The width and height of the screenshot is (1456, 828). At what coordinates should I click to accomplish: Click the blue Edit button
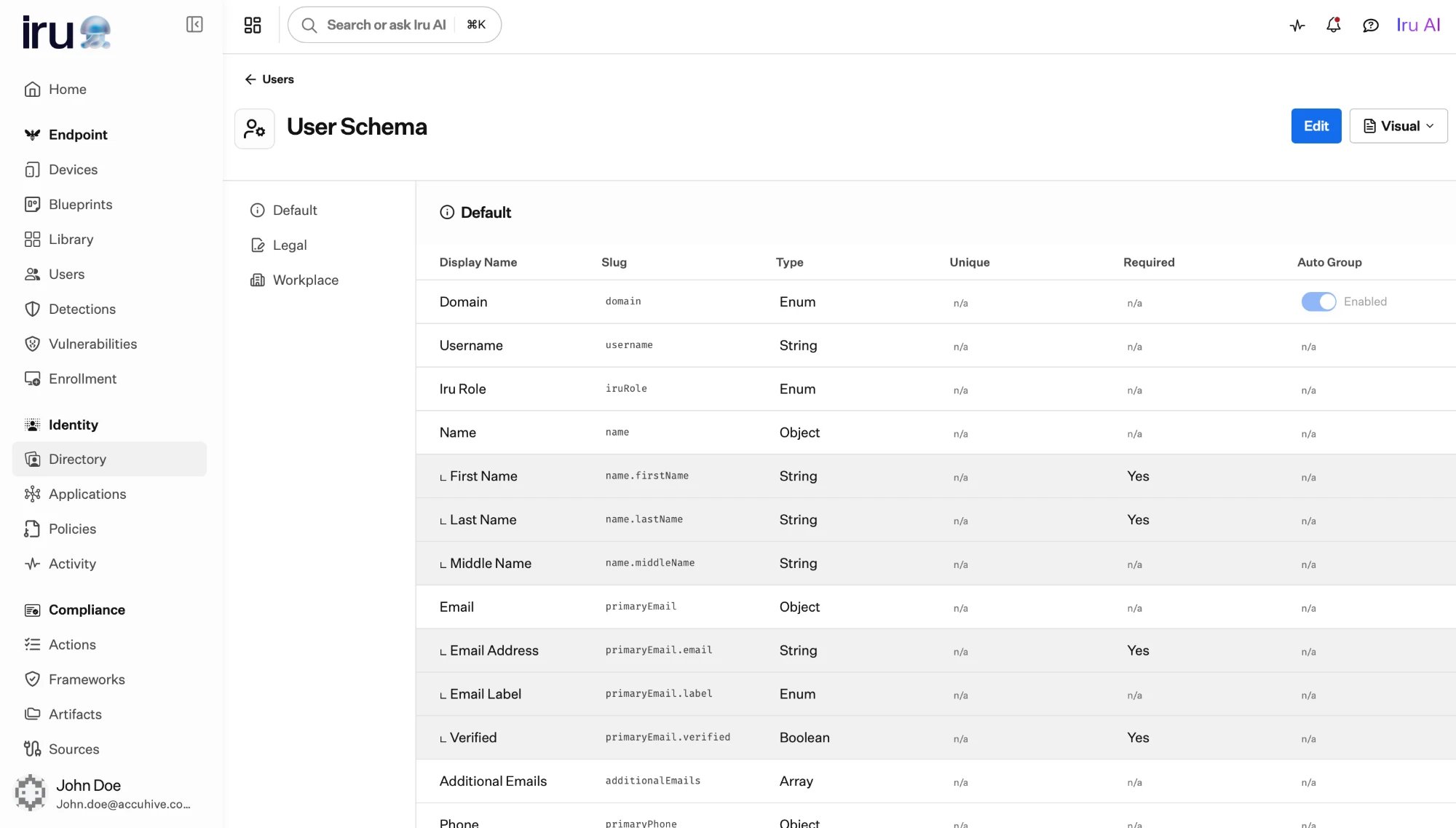coord(1315,126)
